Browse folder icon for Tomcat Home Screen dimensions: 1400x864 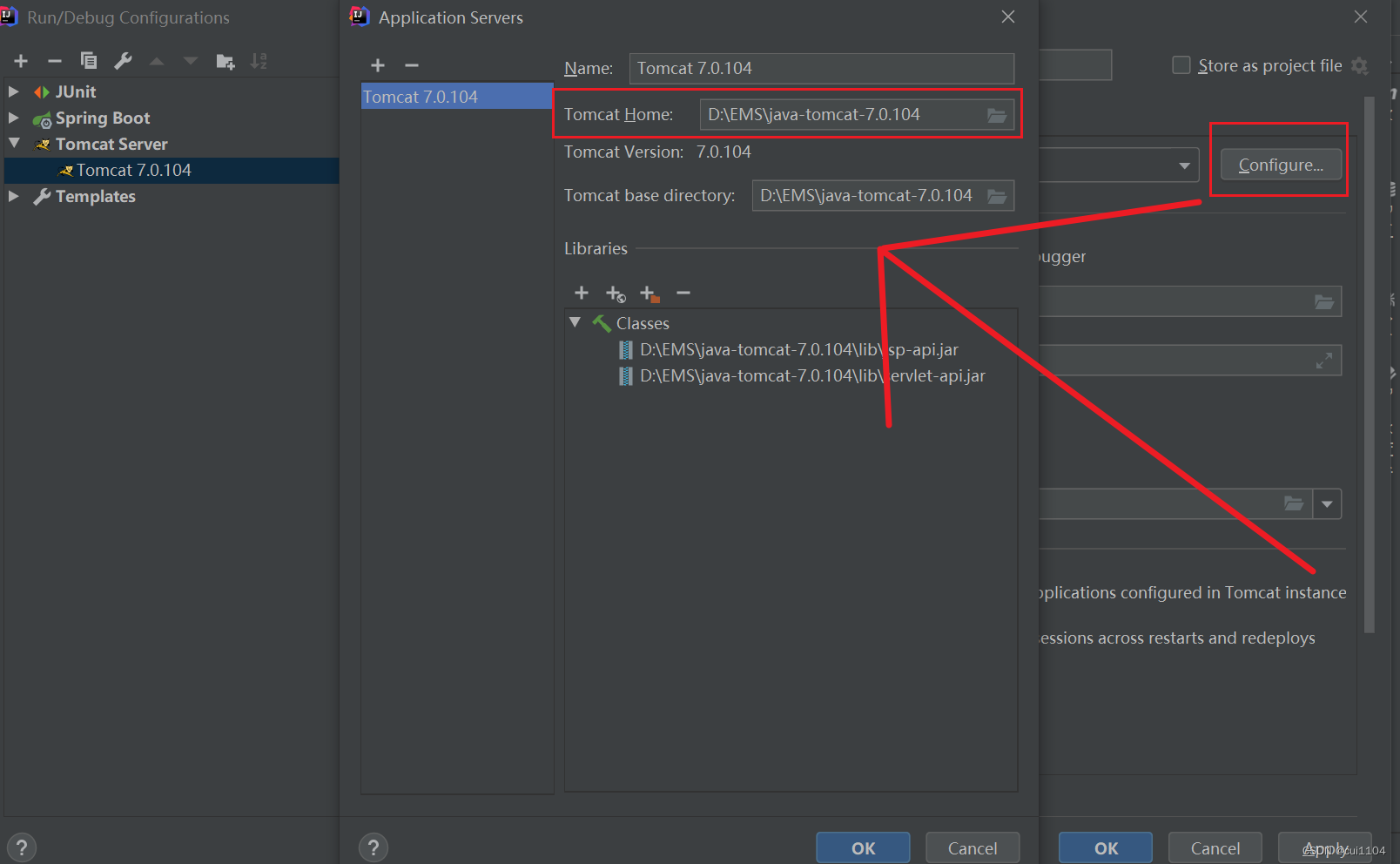coord(997,115)
